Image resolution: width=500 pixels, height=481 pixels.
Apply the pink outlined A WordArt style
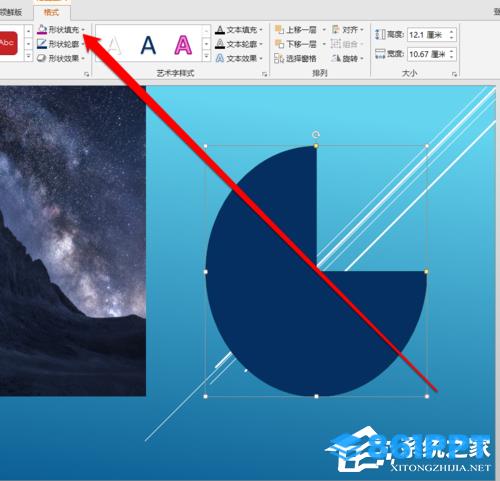pos(183,45)
